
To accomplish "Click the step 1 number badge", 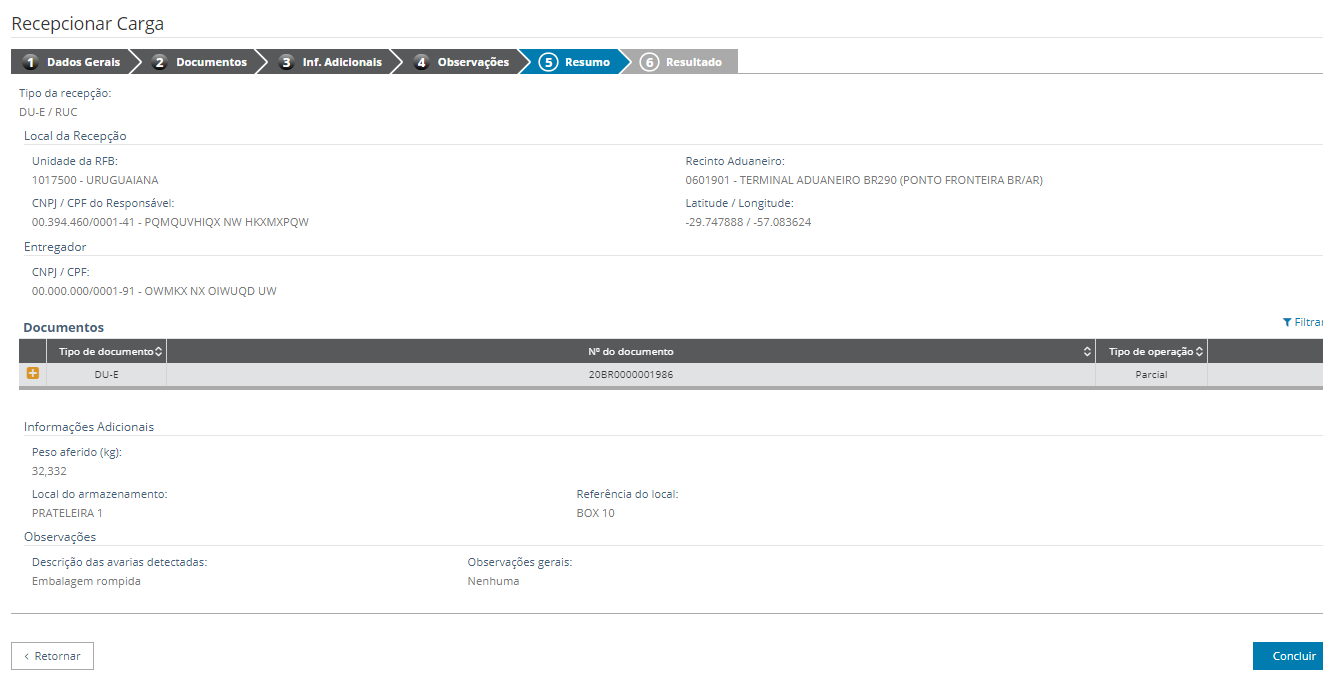I will (x=31, y=62).
